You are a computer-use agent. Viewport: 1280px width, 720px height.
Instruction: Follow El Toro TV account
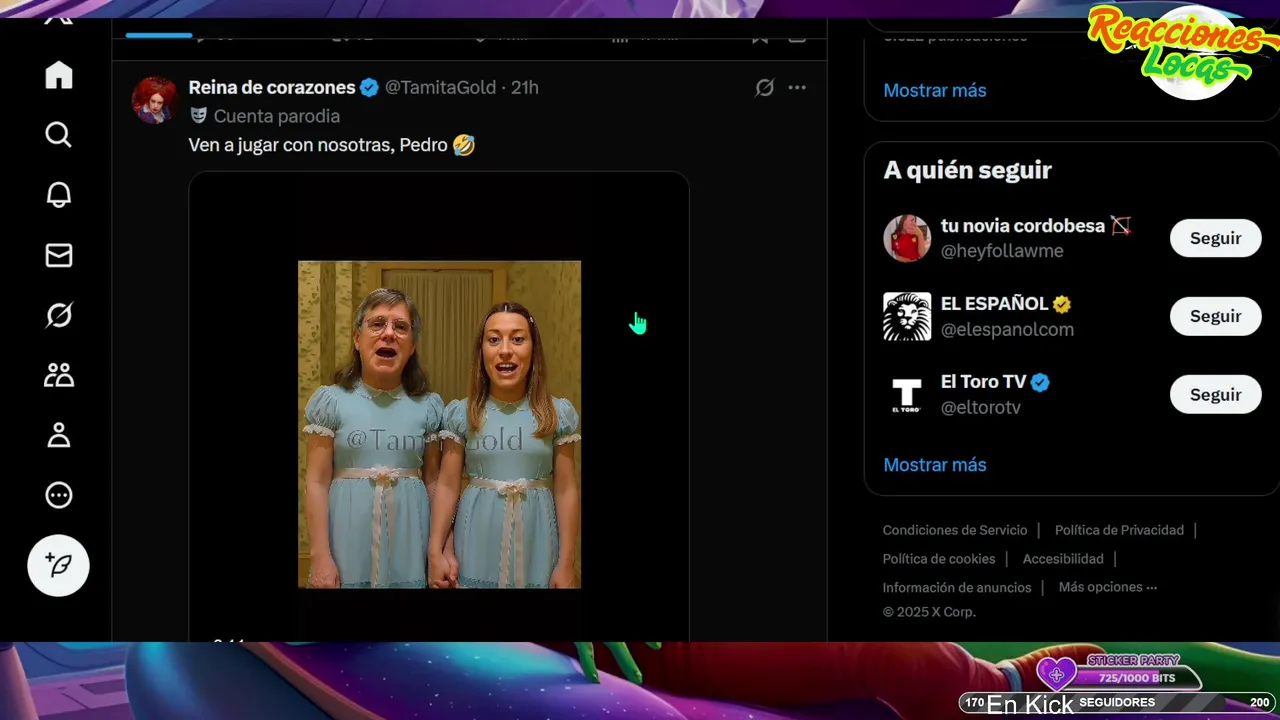[1215, 394]
